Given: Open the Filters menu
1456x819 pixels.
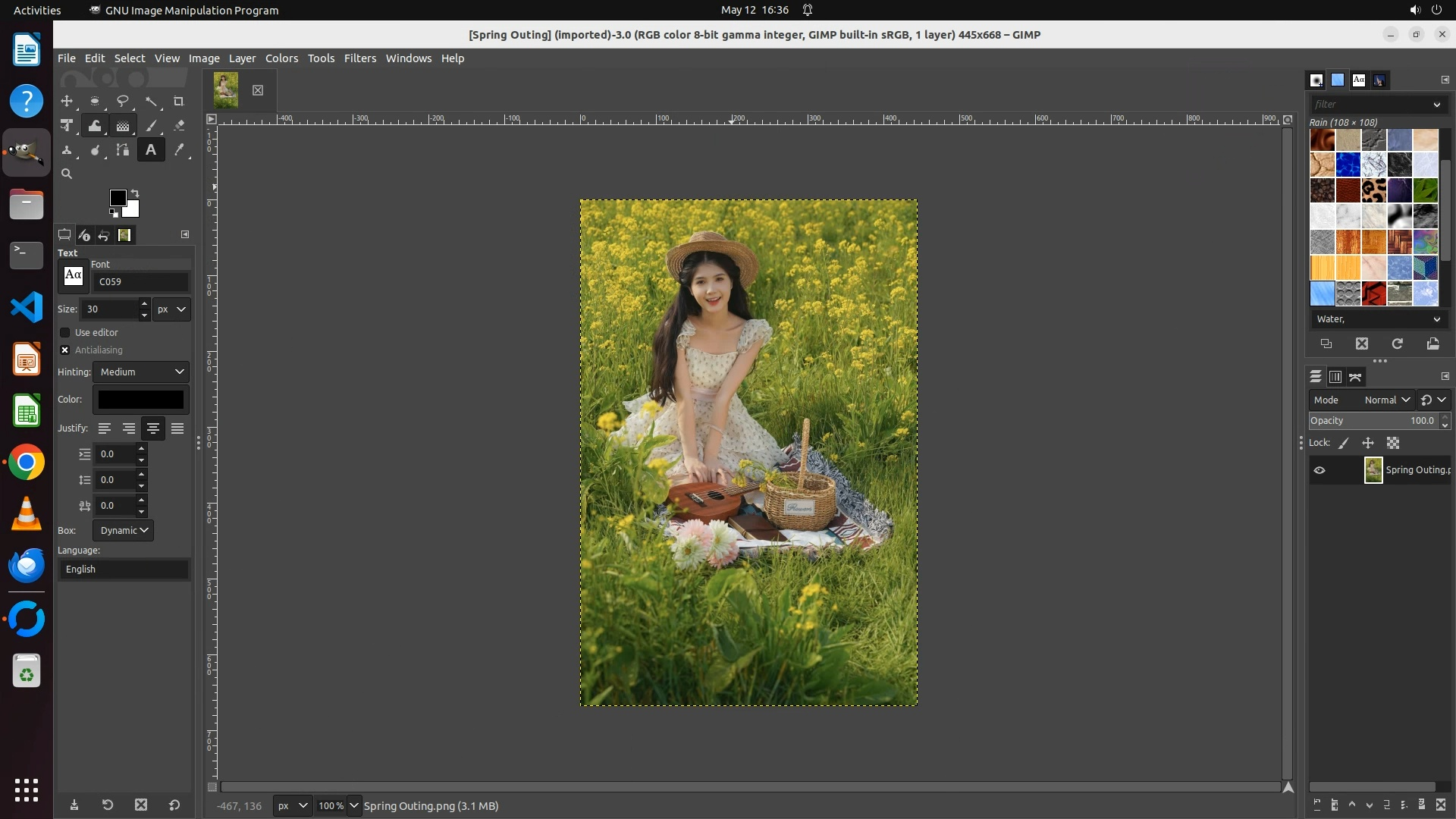Looking at the screenshot, I should [x=359, y=58].
